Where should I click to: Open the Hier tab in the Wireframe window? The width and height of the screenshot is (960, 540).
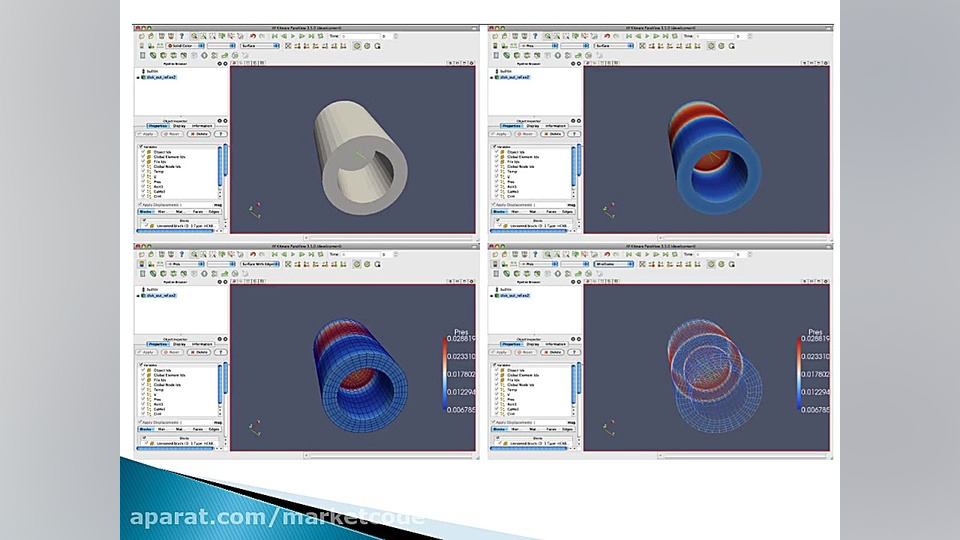click(x=515, y=430)
